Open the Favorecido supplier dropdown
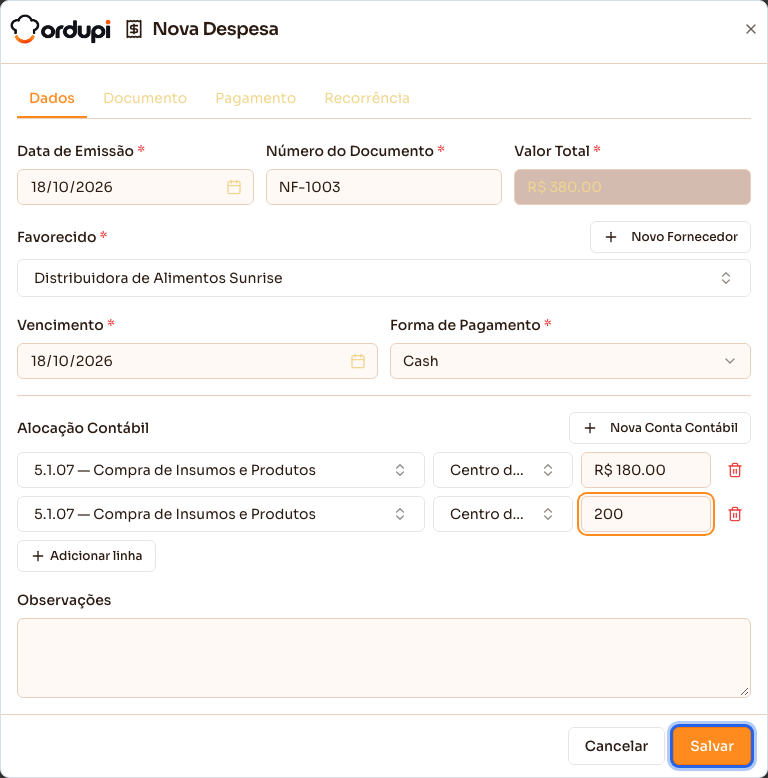The height and width of the screenshot is (778, 768). [x=384, y=278]
